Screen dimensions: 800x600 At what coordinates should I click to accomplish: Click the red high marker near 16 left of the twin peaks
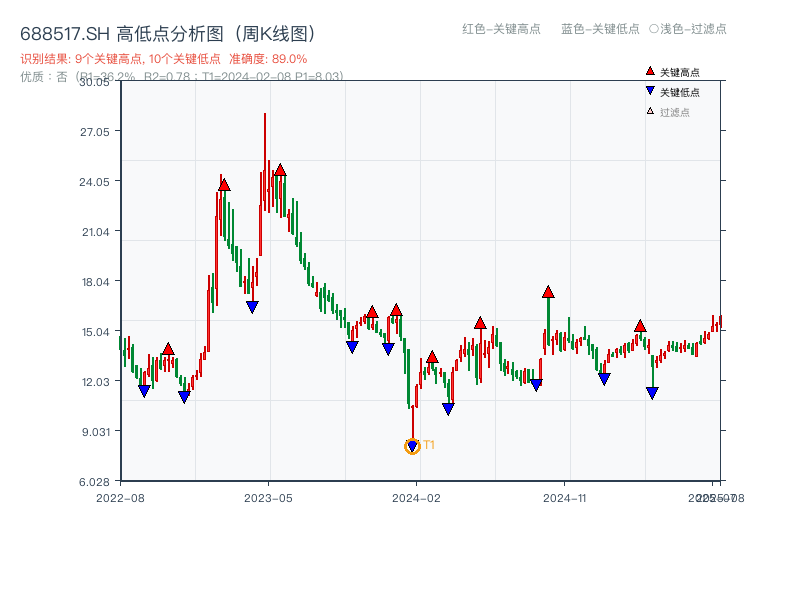coord(372,312)
